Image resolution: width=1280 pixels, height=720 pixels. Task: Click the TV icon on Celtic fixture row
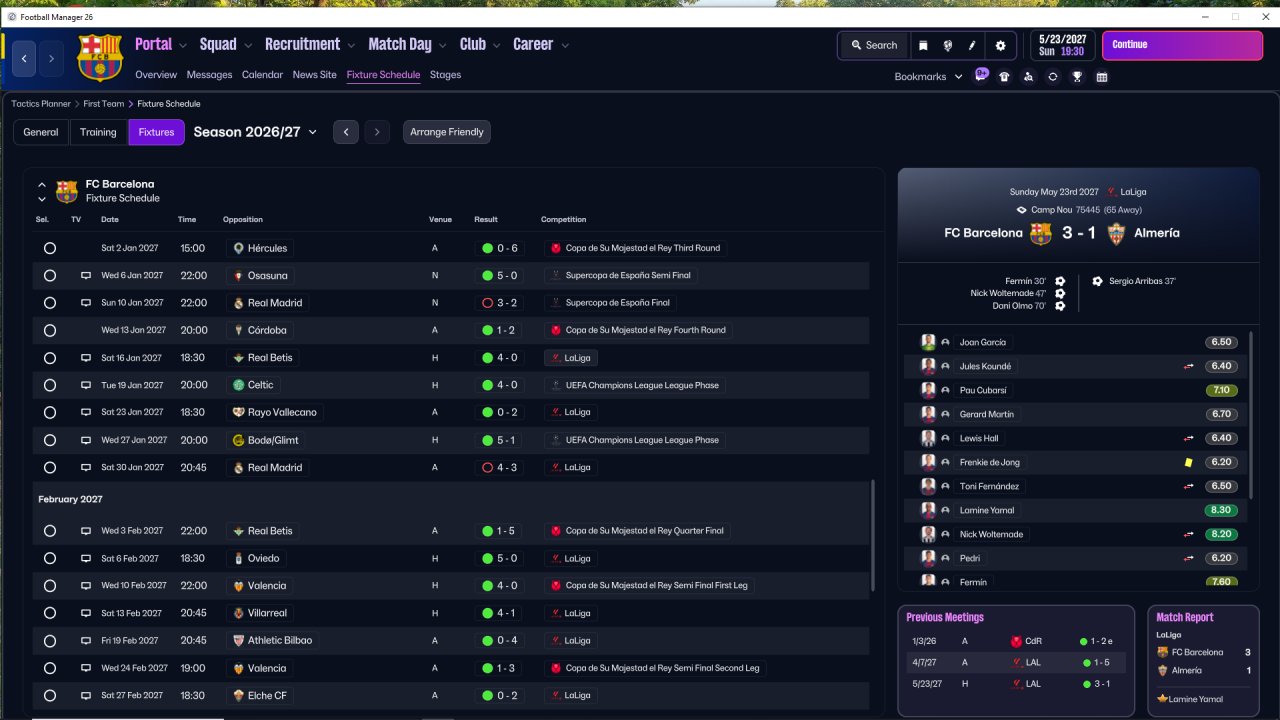click(x=86, y=385)
